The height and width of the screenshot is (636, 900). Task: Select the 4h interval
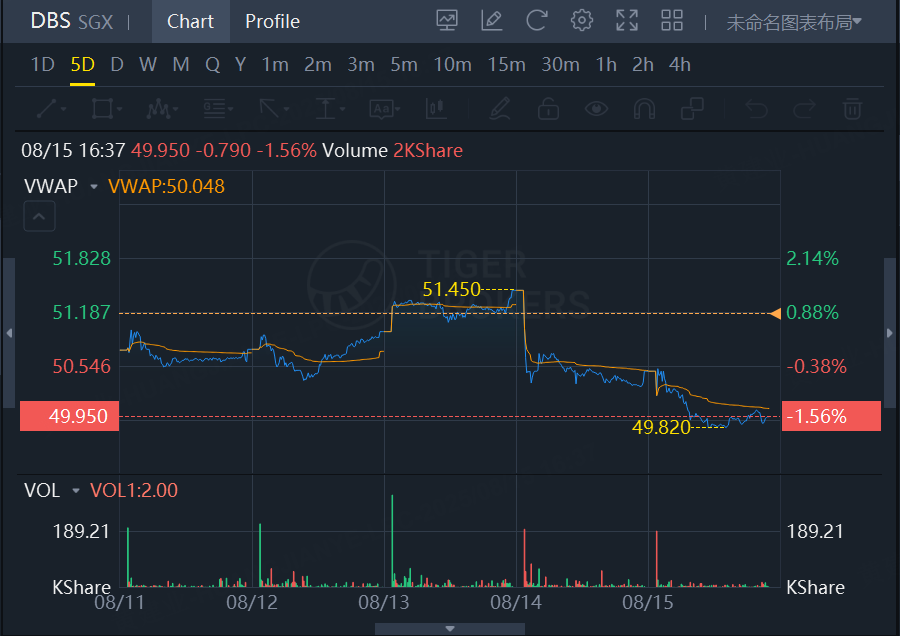(680, 64)
